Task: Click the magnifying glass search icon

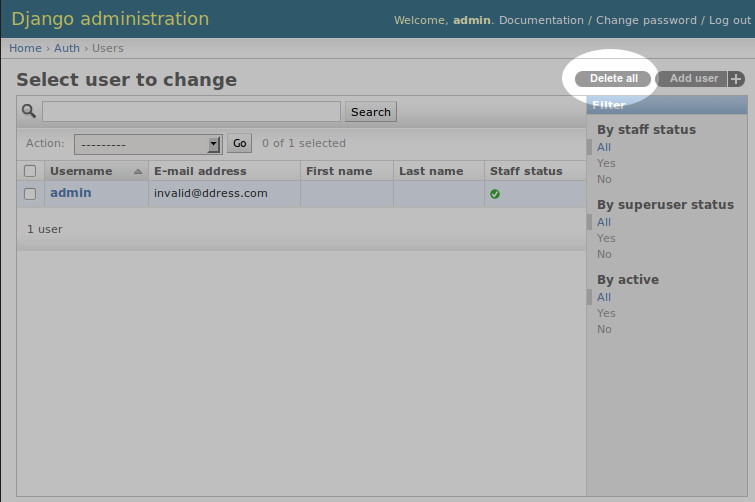Action: coord(29,111)
